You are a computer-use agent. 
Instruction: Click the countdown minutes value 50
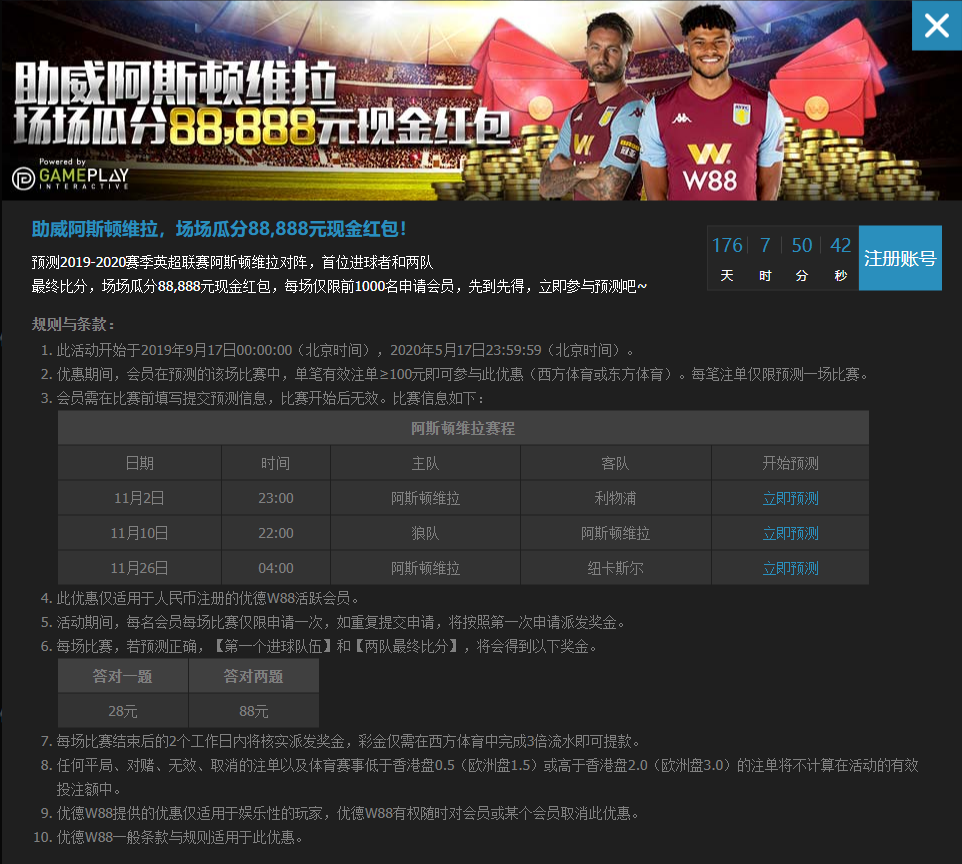click(801, 245)
